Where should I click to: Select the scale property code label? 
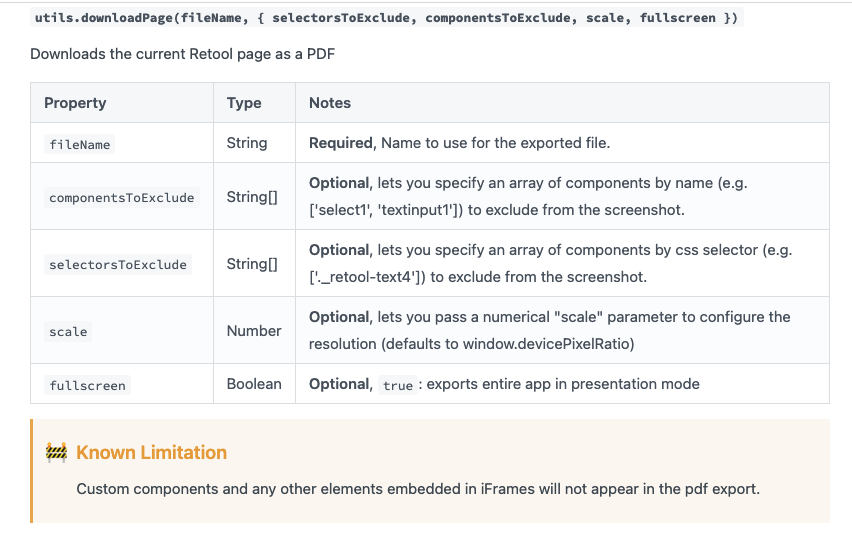coord(68,331)
